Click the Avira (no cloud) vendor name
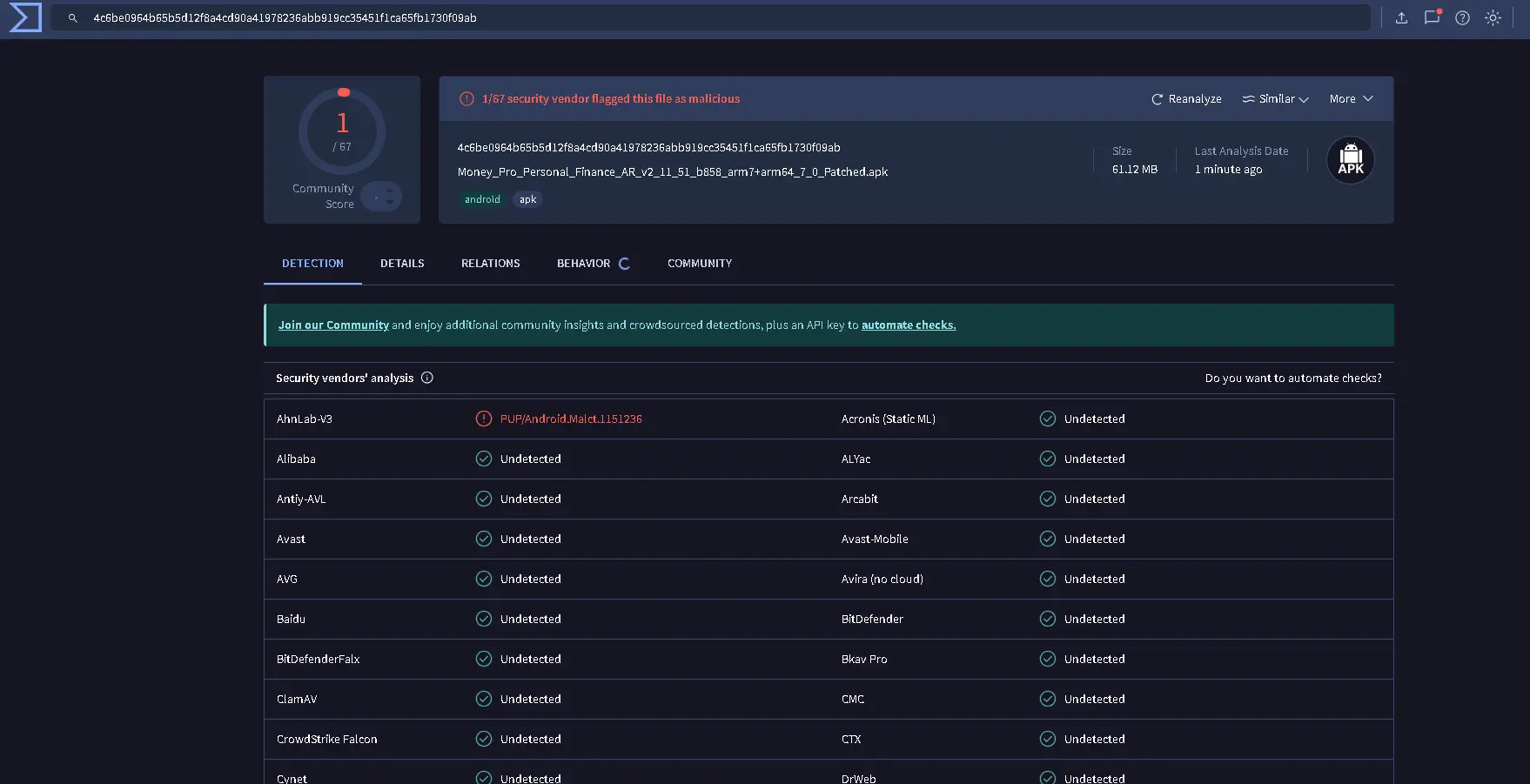 click(882, 580)
